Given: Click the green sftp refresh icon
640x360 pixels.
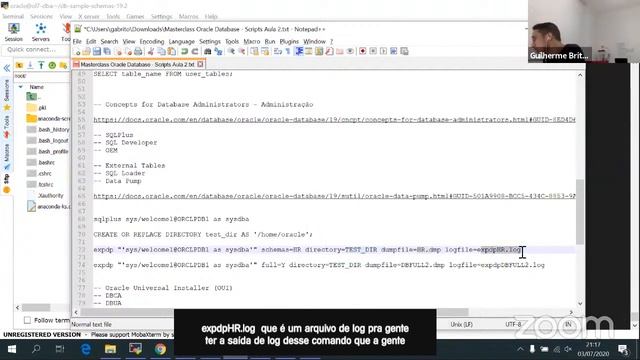Looking at the screenshot, I should tap(52, 65).
